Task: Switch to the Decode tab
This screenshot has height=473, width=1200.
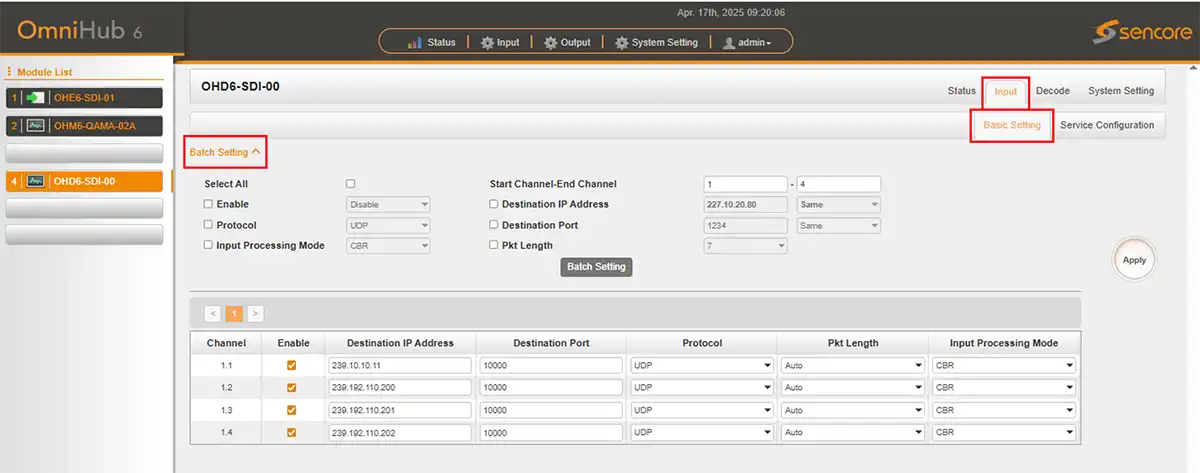Action: point(1052,91)
